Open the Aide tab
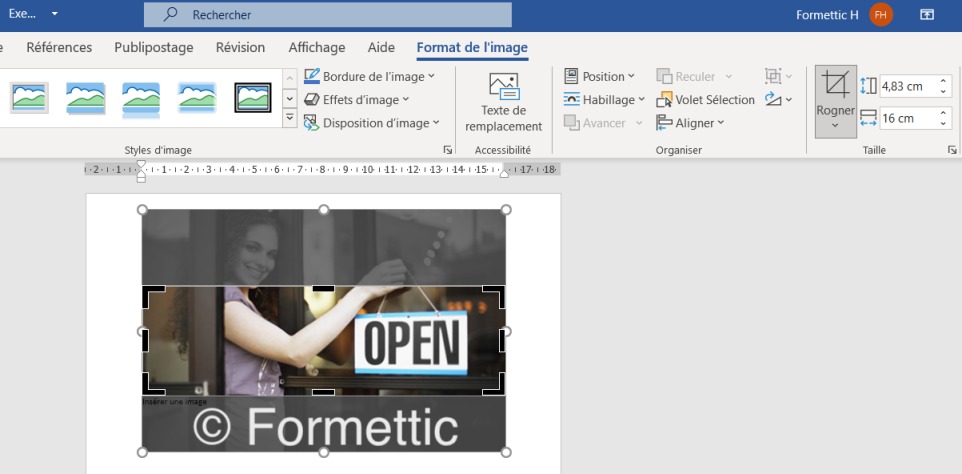This screenshot has height=474, width=962. point(381,48)
